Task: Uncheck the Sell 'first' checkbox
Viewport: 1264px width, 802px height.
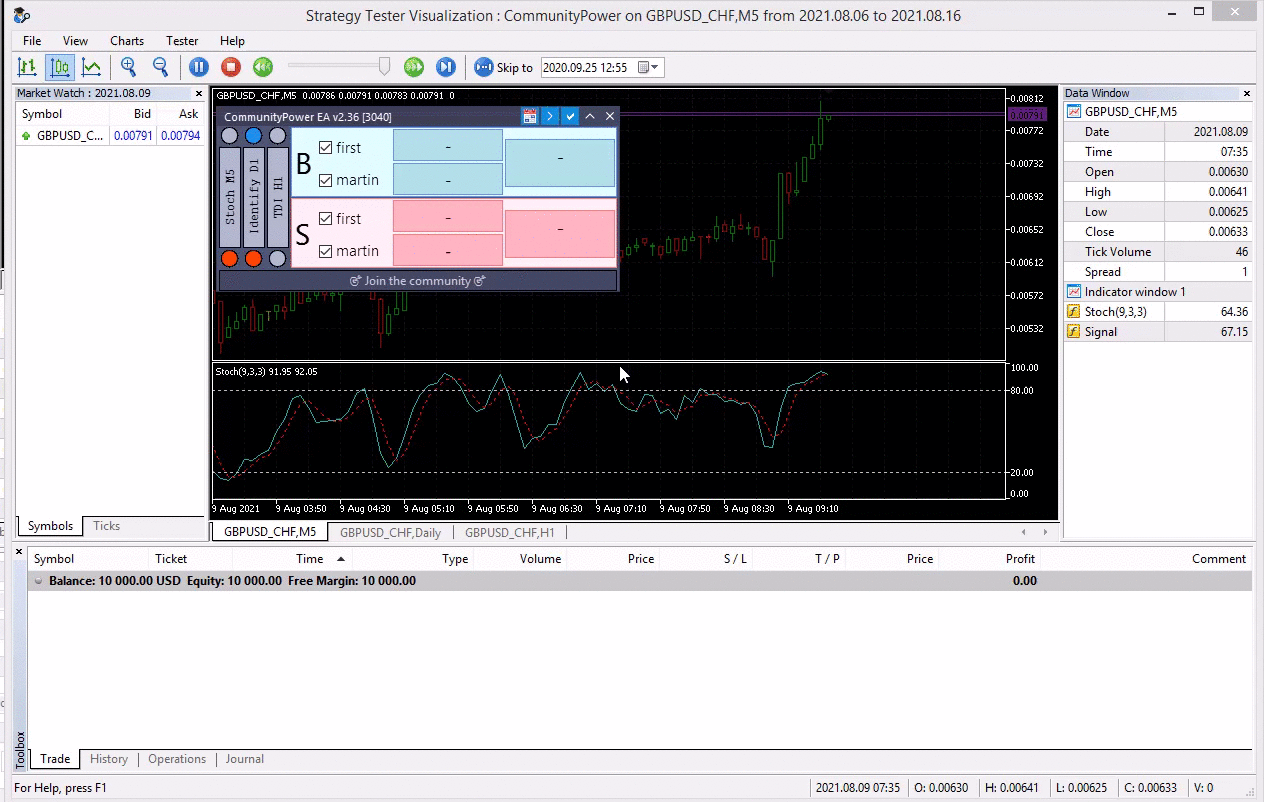Action: [x=325, y=218]
